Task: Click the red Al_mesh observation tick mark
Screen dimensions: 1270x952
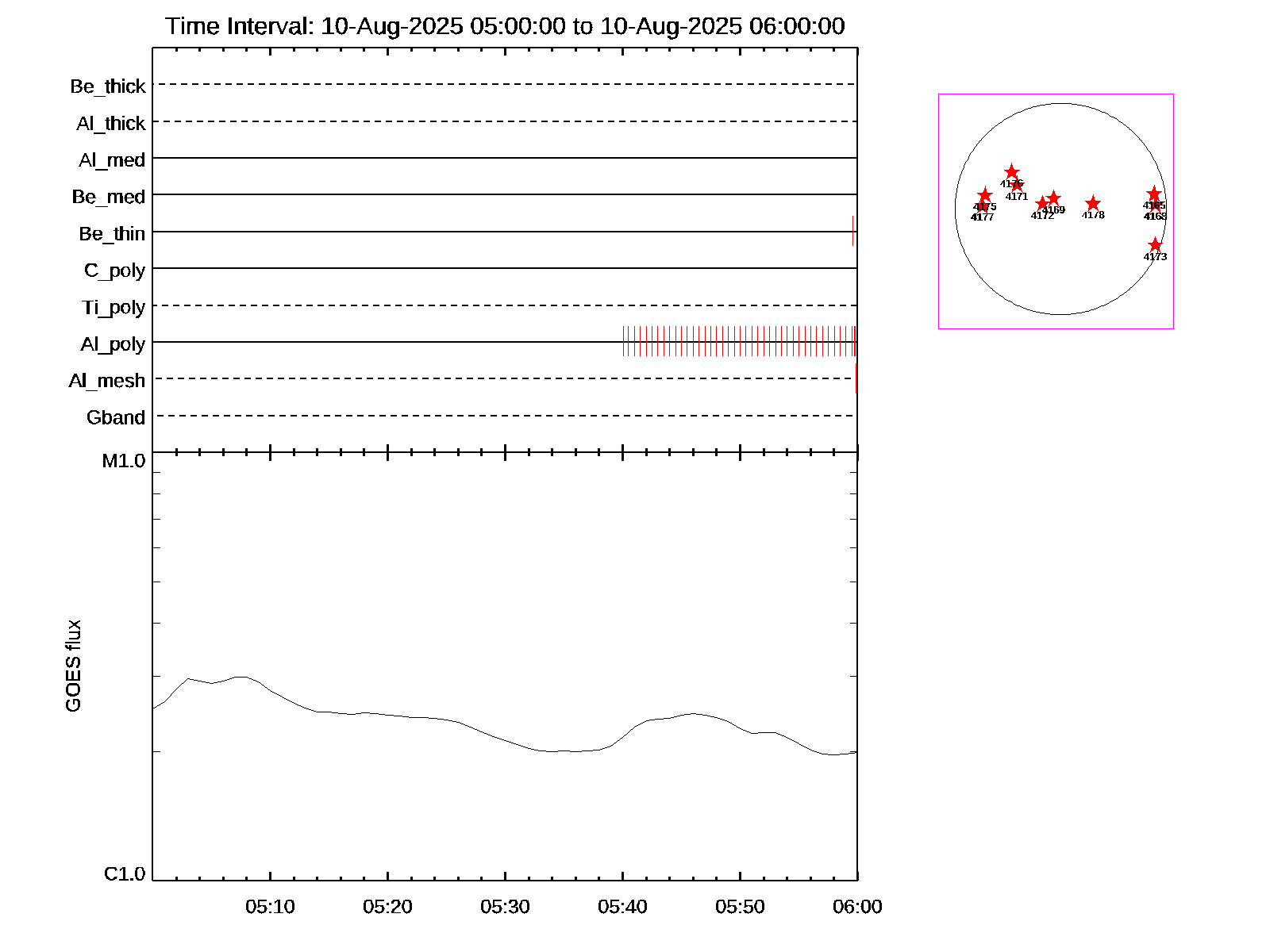Action: [856, 378]
